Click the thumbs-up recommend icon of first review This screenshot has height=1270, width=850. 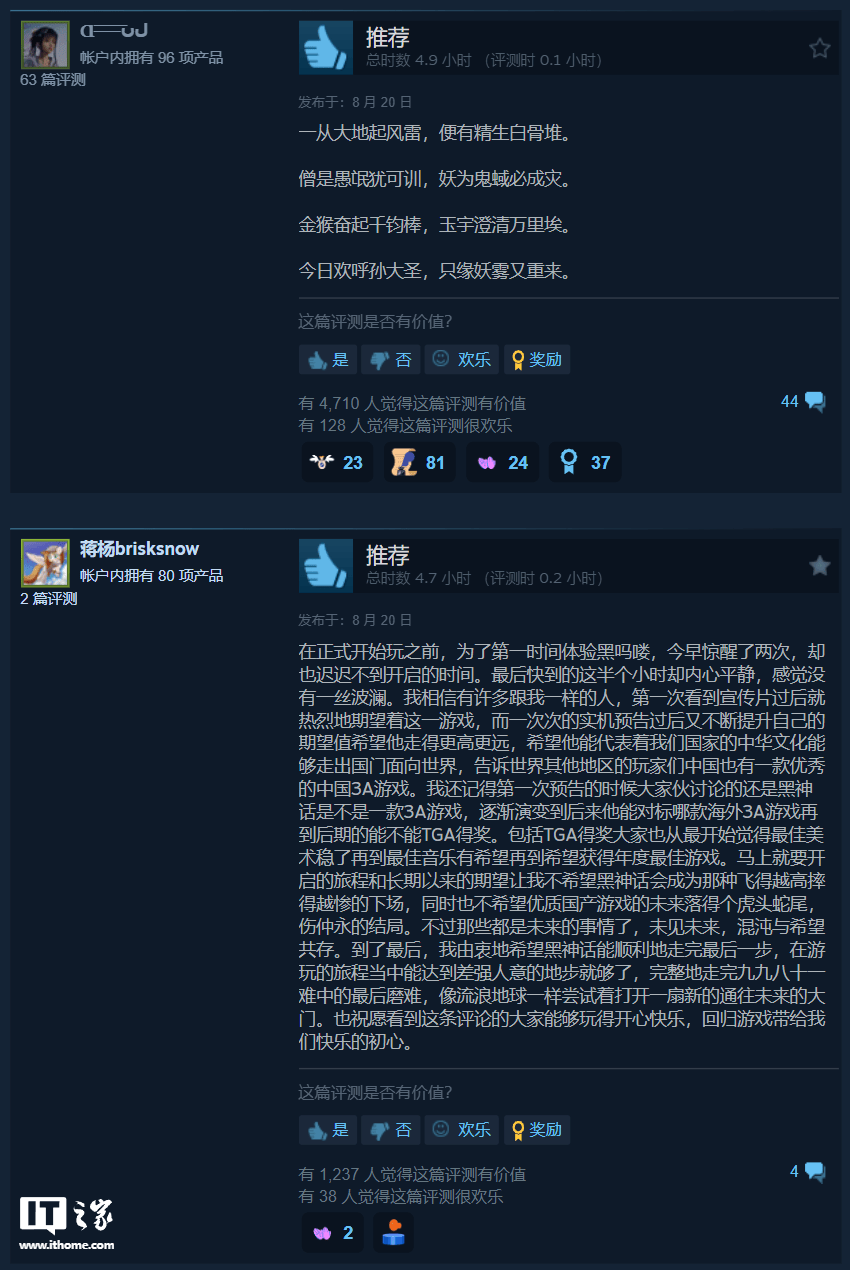pos(326,47)
